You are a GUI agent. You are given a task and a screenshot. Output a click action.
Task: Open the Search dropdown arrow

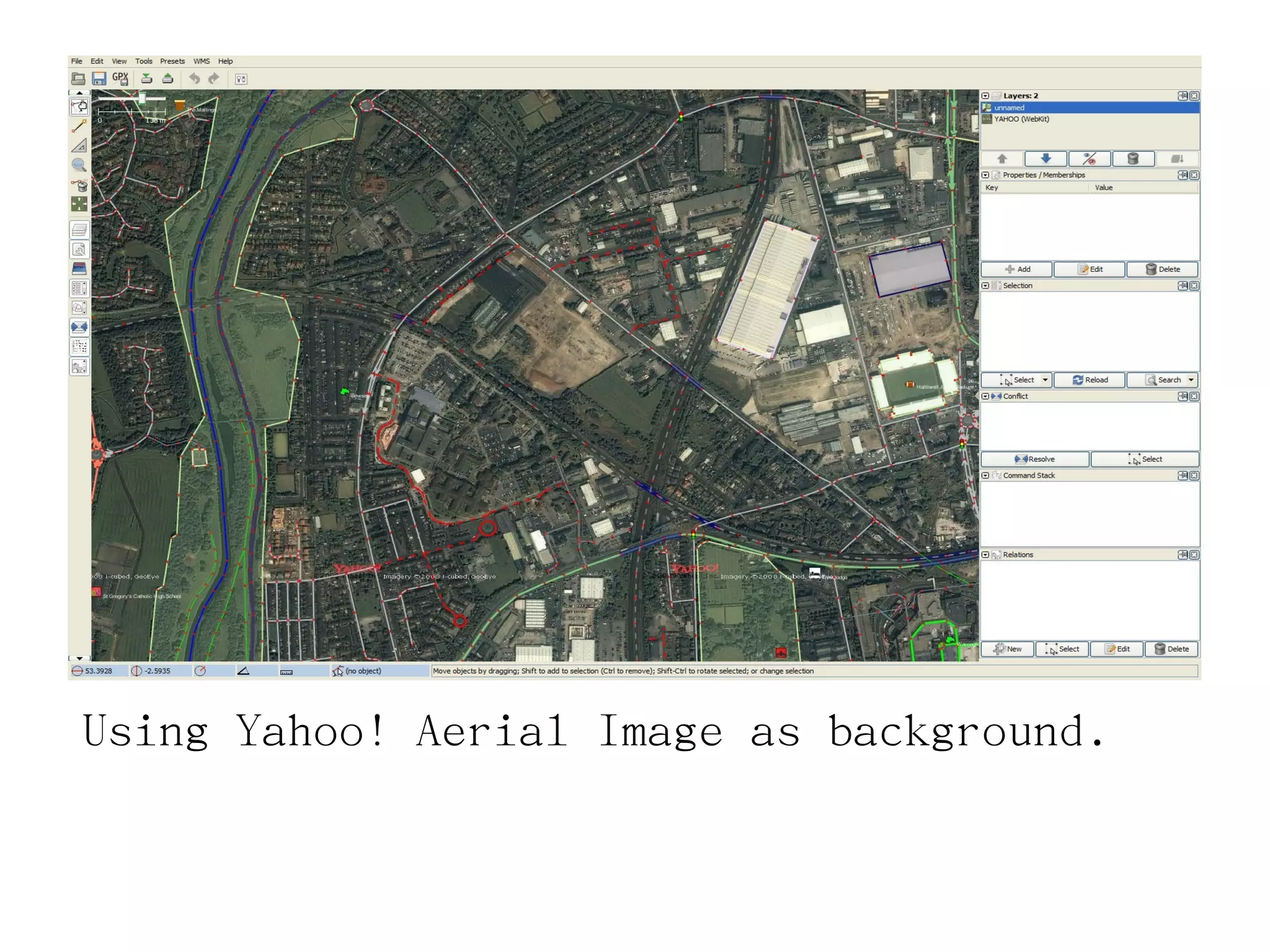pos(1191,380)
